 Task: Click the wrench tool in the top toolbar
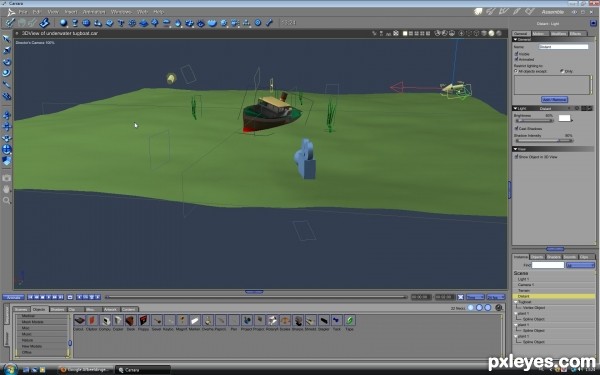click(269, 23)
